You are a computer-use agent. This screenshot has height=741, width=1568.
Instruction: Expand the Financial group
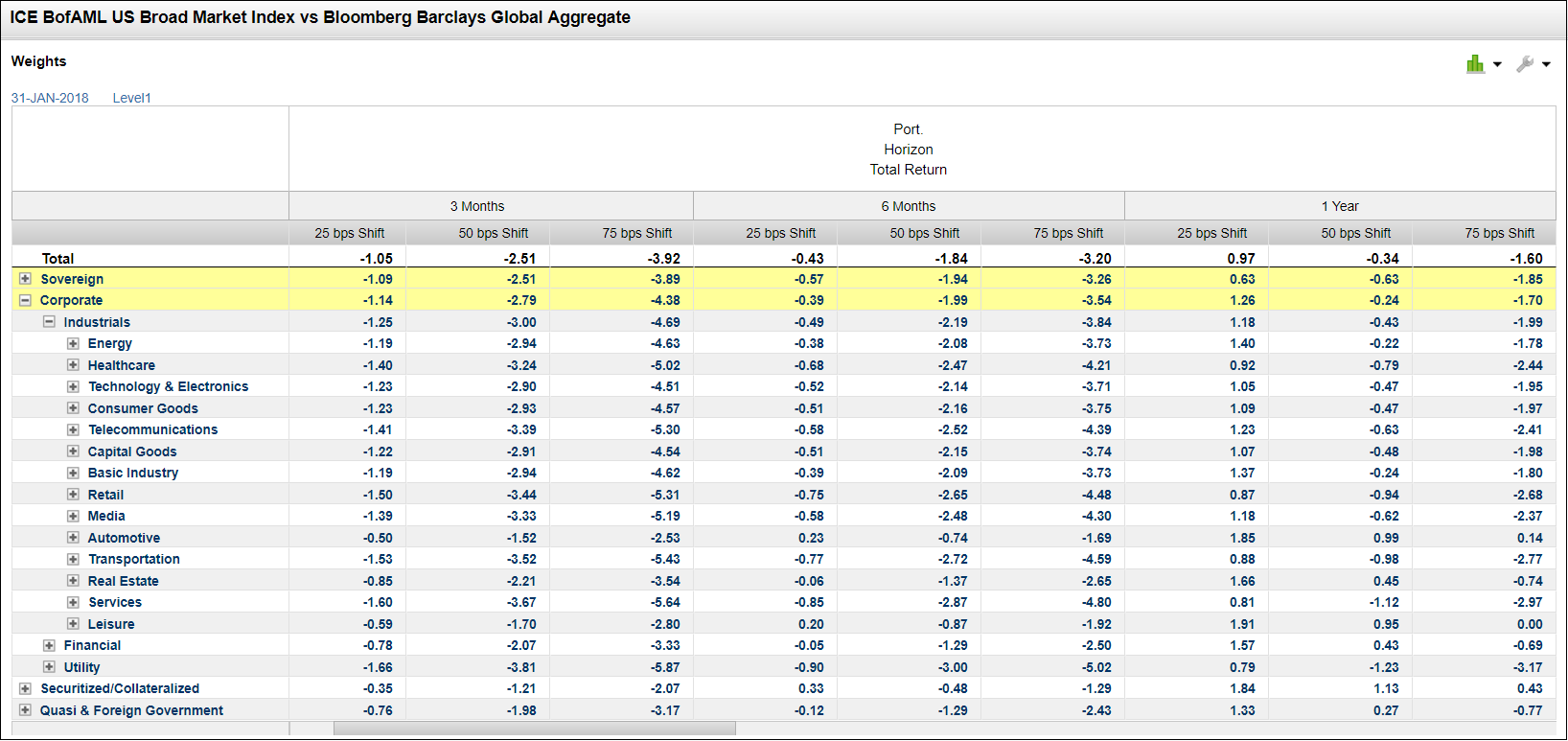pos(49,645)
